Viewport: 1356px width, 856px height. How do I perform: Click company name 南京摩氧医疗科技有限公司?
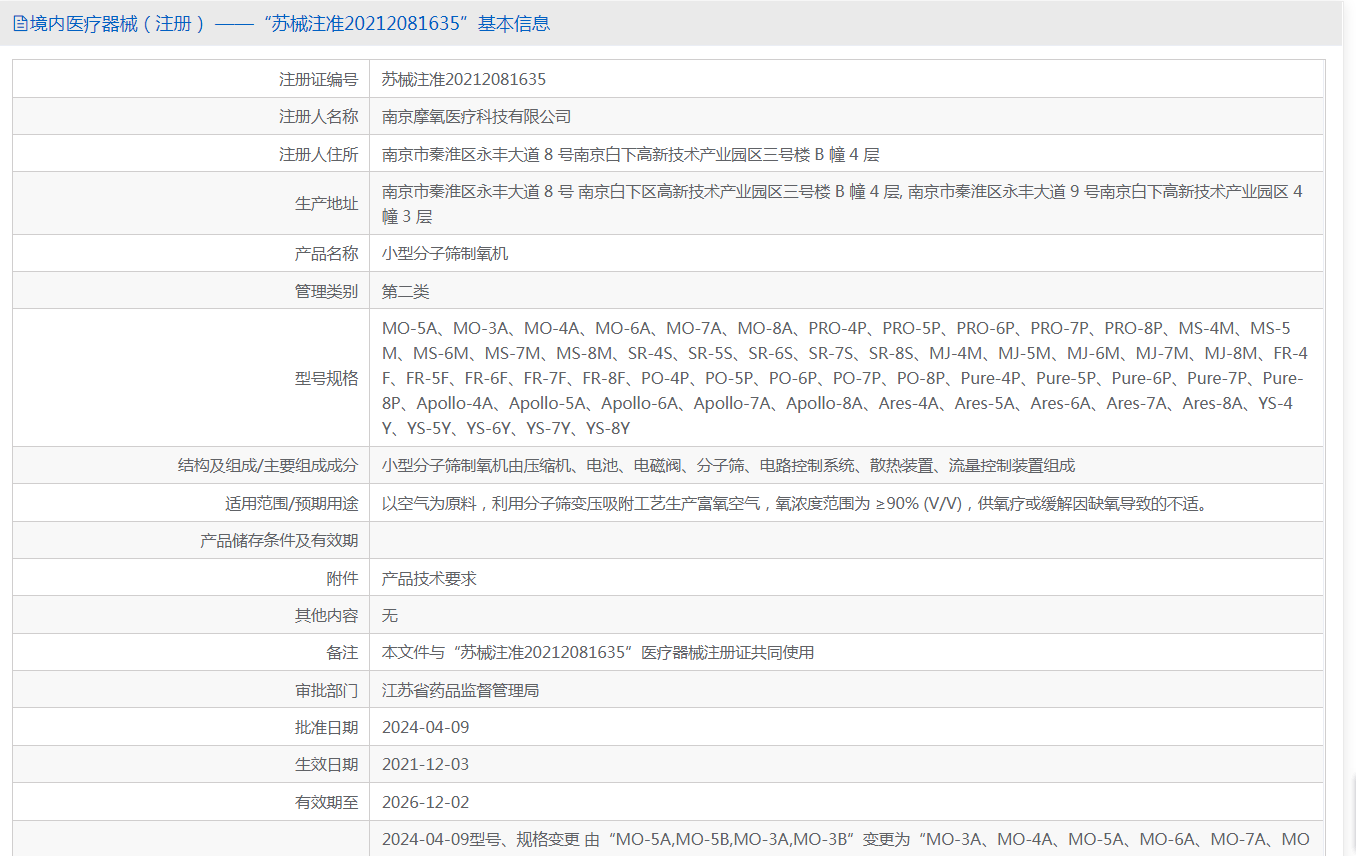click(477, 117)
